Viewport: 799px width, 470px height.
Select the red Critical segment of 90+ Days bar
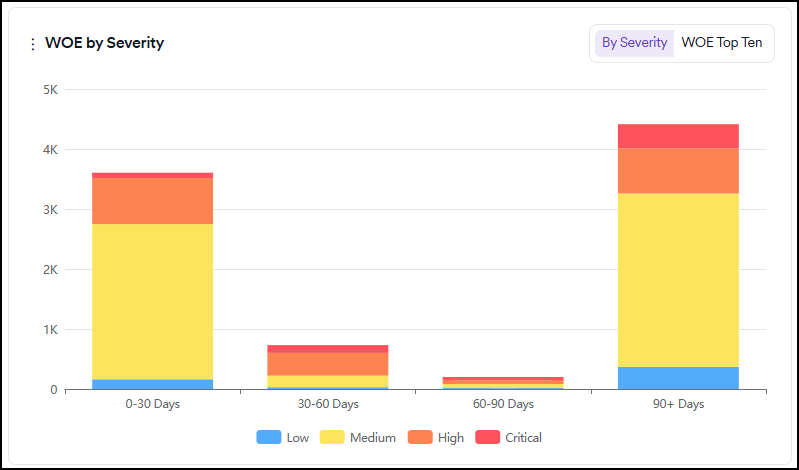click(x=678, y=136)
